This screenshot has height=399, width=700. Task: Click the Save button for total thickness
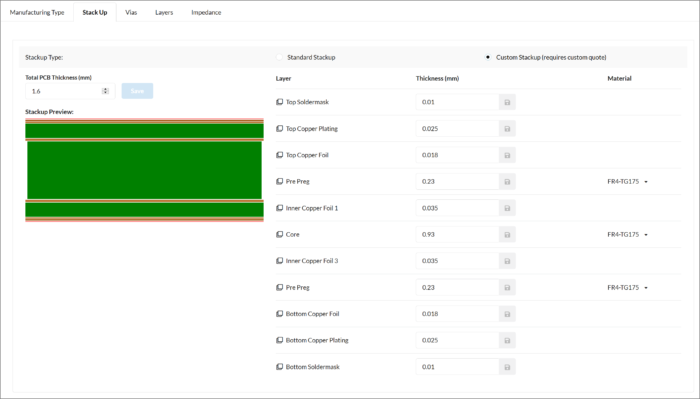137,91
